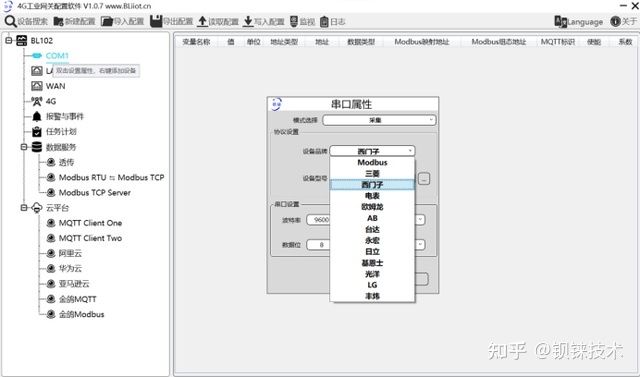Open the partly hidden dropdown right of 波特率

(420, 220)
